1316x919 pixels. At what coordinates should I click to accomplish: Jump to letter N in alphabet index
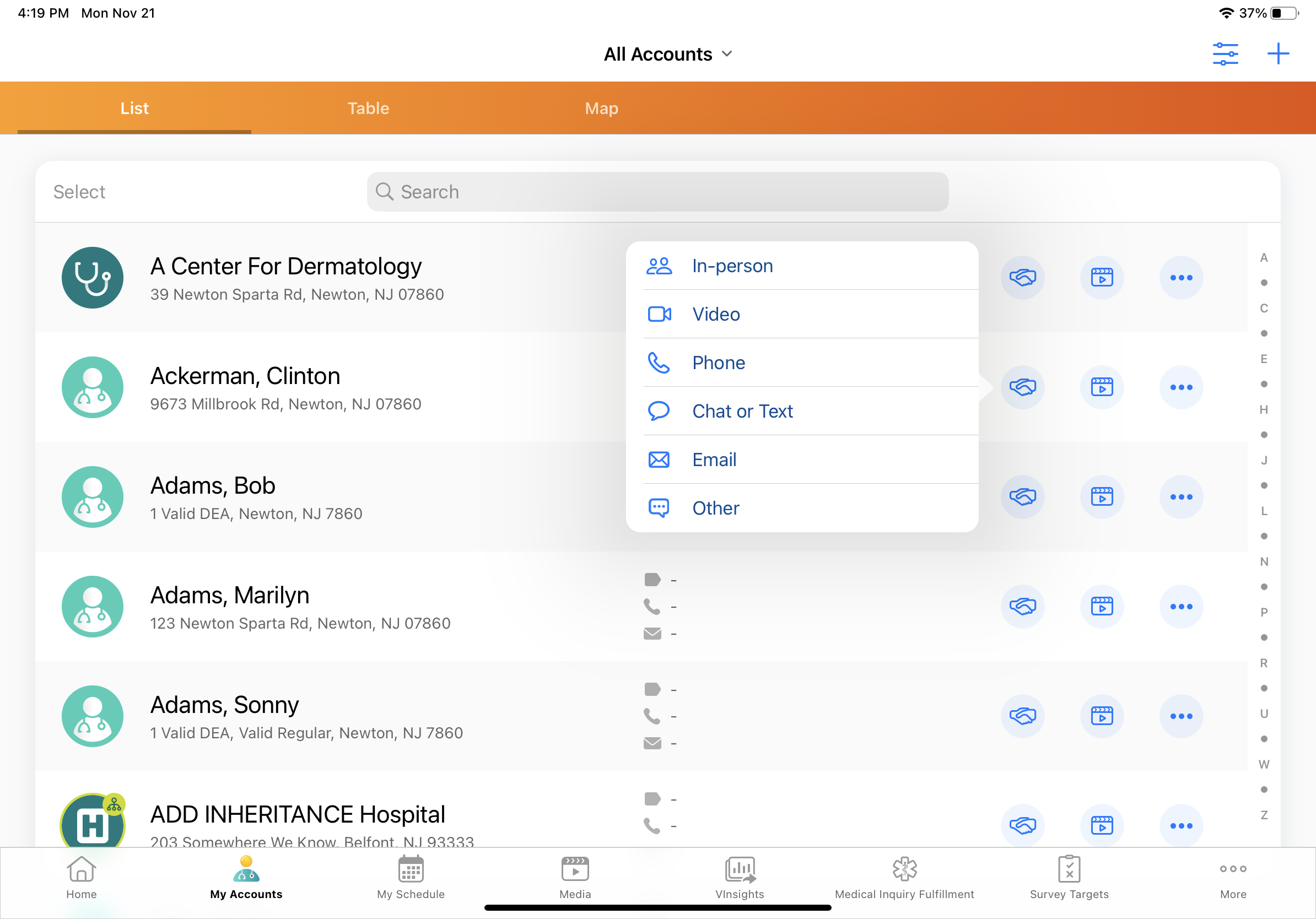click(x=1263, y=561)
